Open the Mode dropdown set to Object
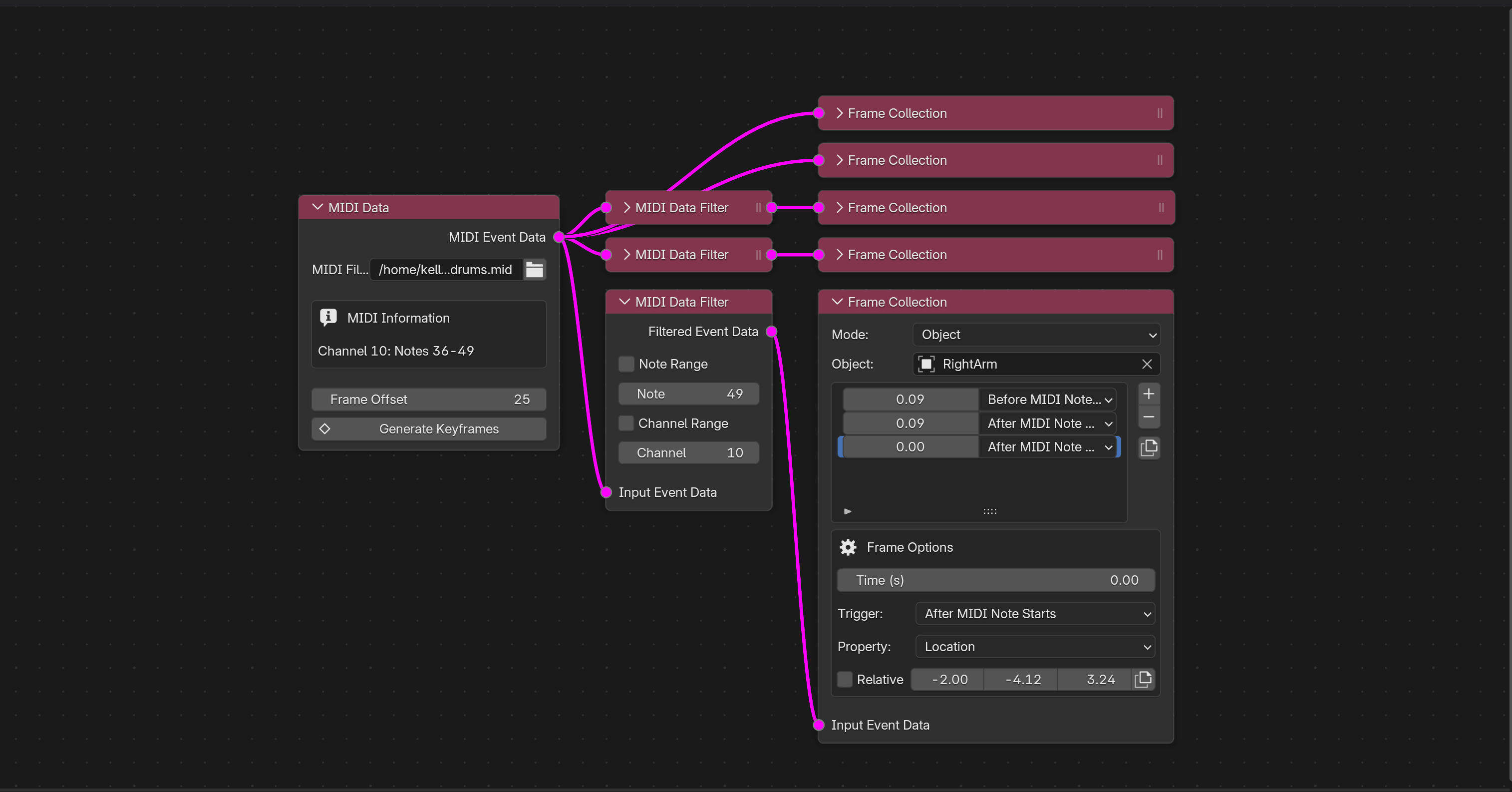1512x792 pixels. [1036, 335]
